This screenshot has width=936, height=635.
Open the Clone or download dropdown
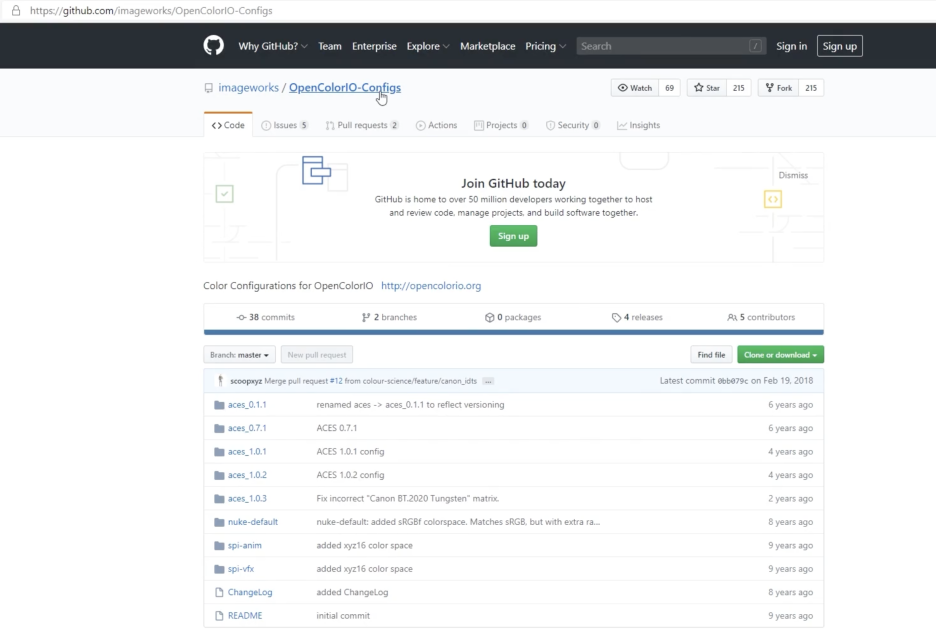pyautogui.click(x=780, y=355)
